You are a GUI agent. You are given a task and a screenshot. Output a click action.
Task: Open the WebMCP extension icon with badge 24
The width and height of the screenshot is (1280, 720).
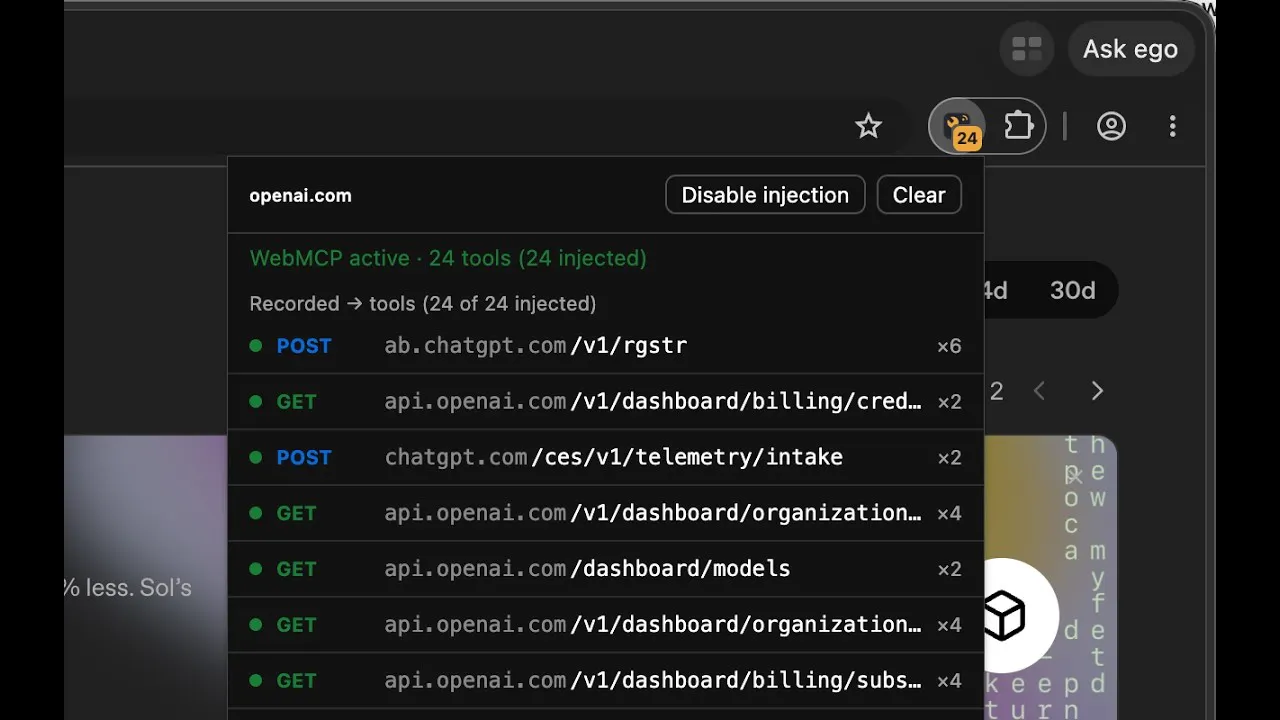[x=959, y=127]
